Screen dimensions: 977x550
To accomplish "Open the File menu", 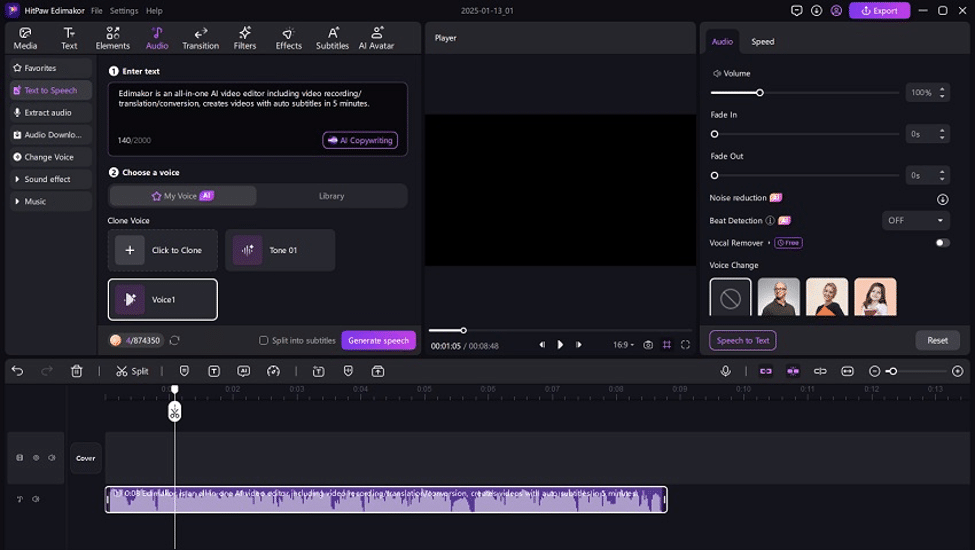I will click(97, 11).
